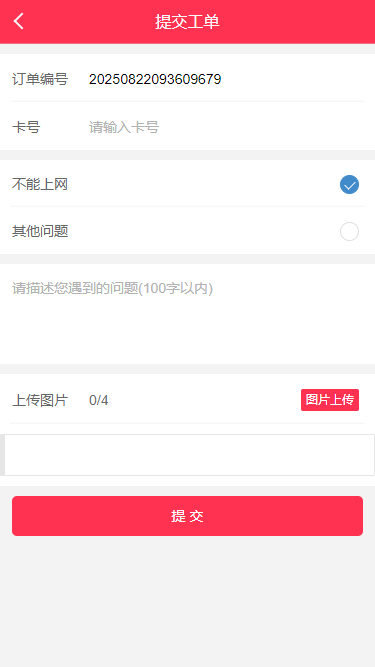This screenshot has height=667, width=375.
Task: Select the order number 20250822093609679
Action: pos(155,79)
